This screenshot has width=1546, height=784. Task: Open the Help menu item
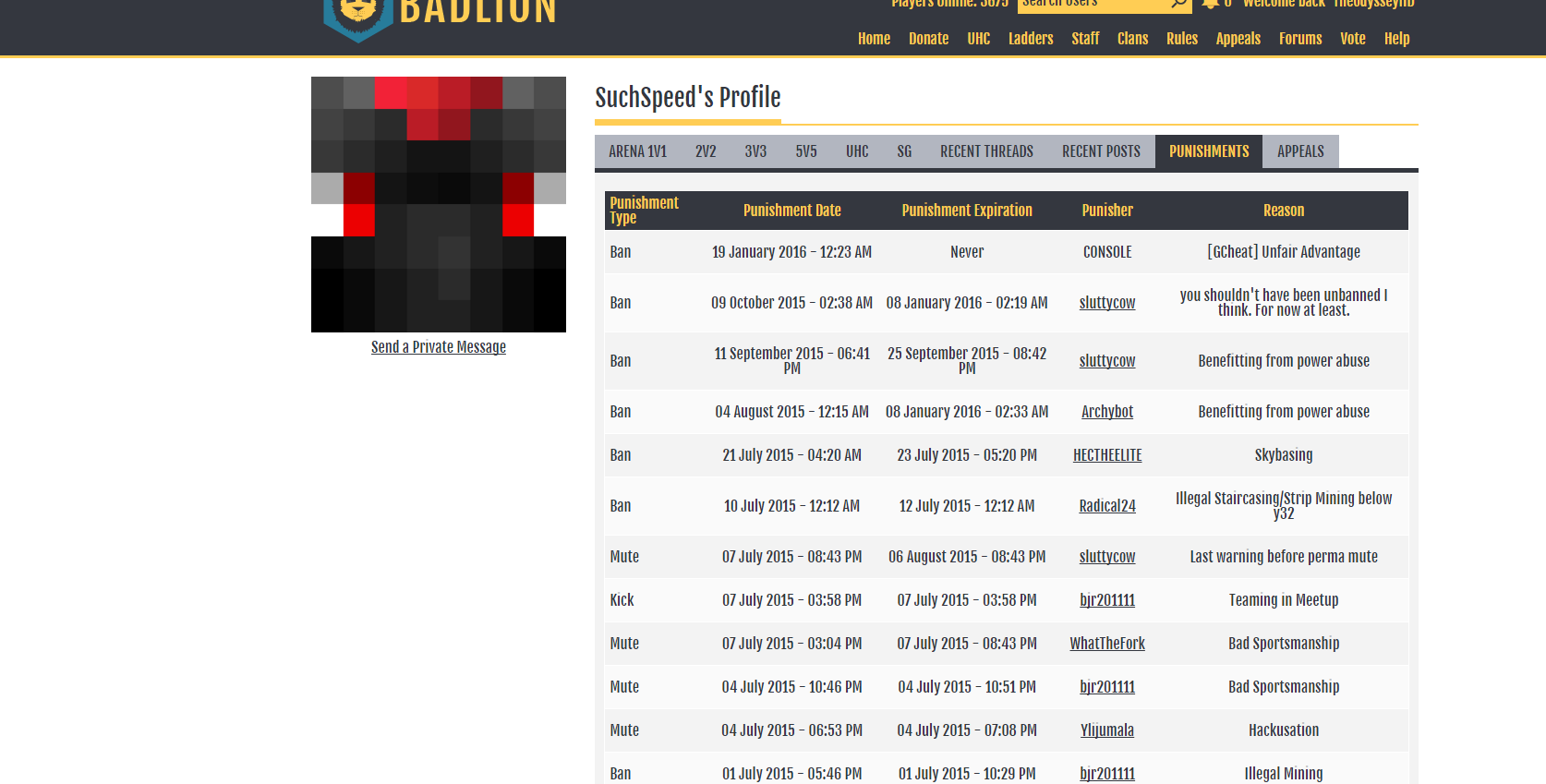click(x=1396, y=39)
